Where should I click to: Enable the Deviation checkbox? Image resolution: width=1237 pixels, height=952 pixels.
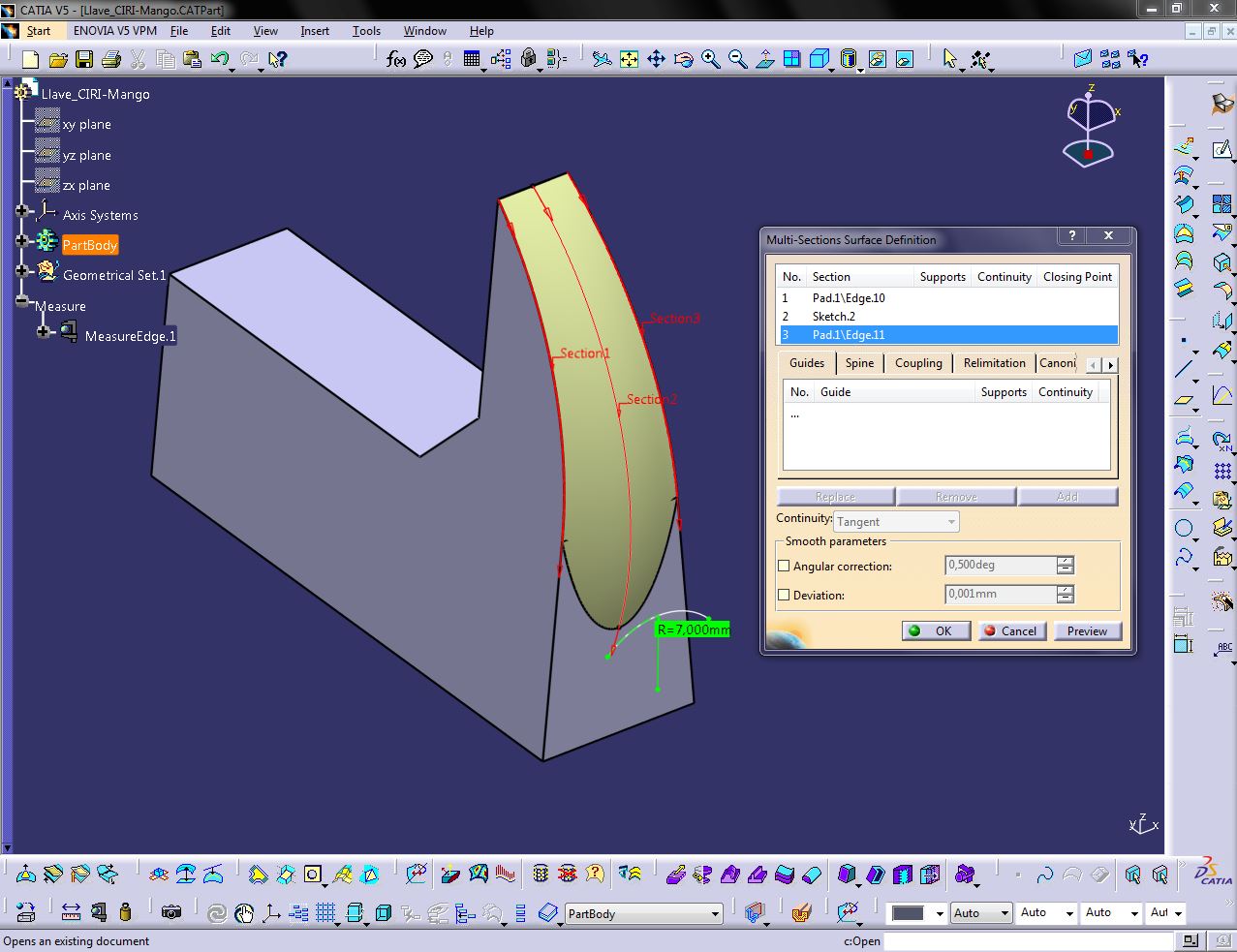click(784, 596)
